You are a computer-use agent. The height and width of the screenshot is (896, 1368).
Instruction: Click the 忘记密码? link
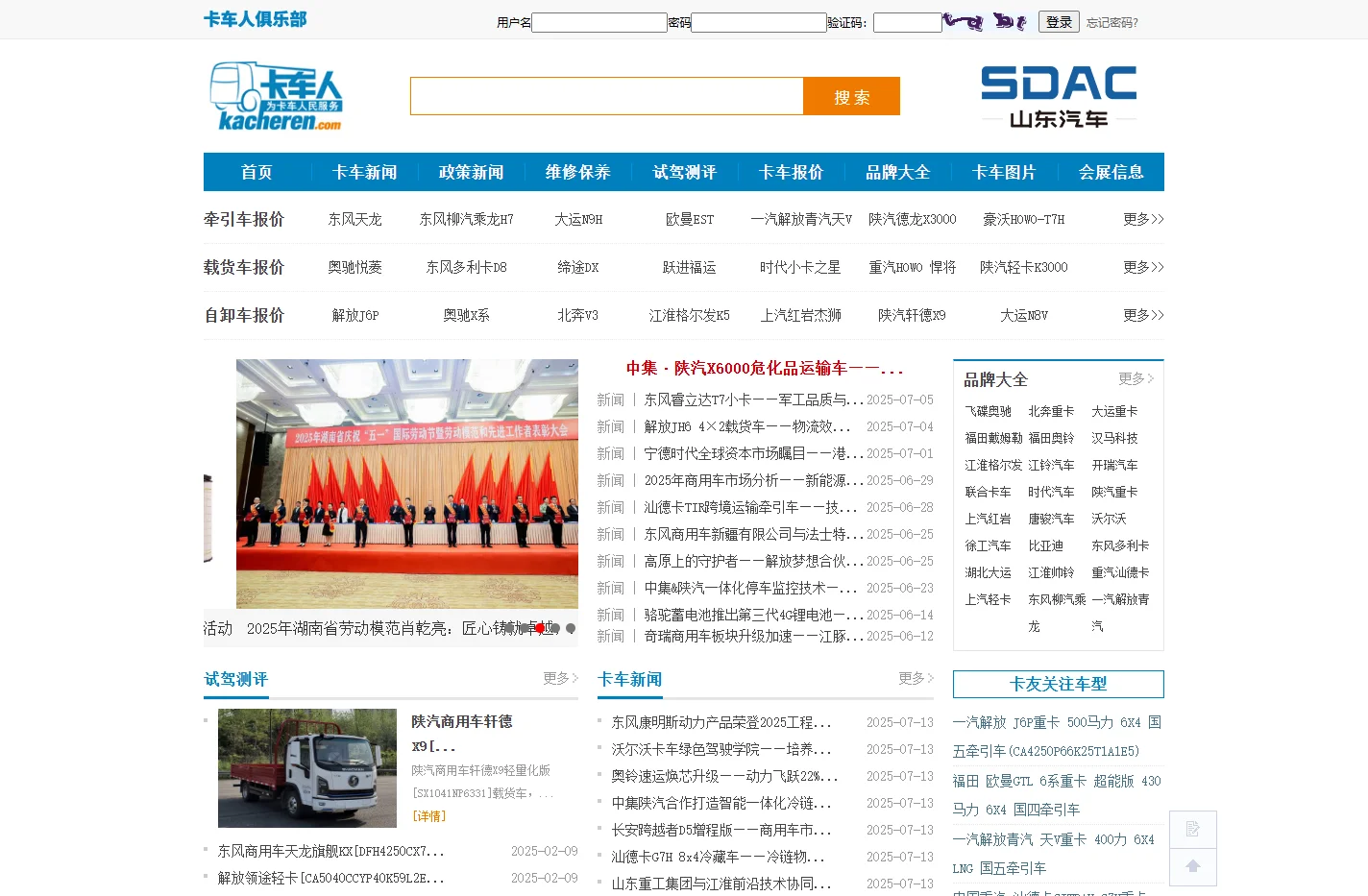coord(1112,22)
